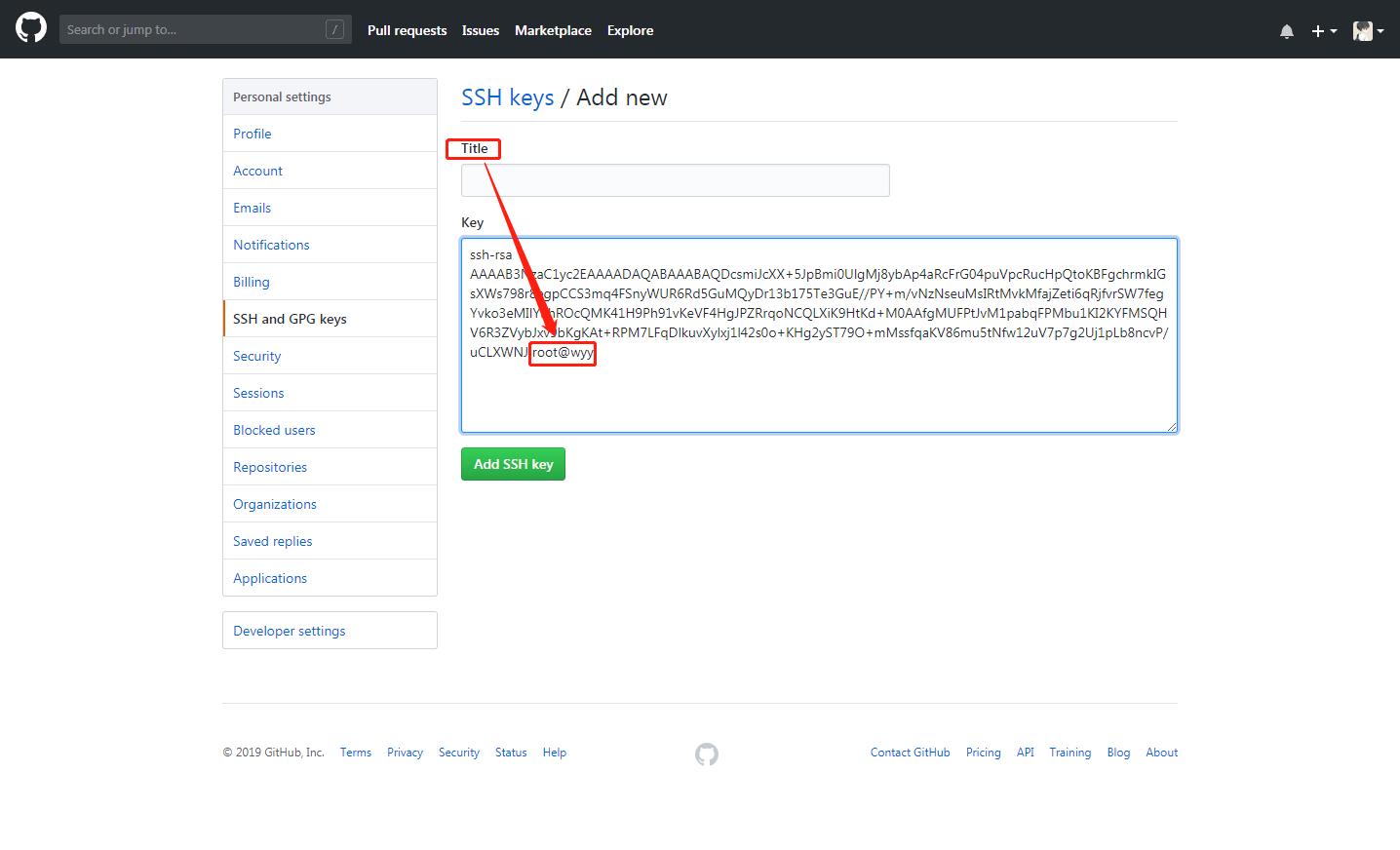Open Organizations settings
This screenshot has height=850, width=1400.
tap(330, 504)
